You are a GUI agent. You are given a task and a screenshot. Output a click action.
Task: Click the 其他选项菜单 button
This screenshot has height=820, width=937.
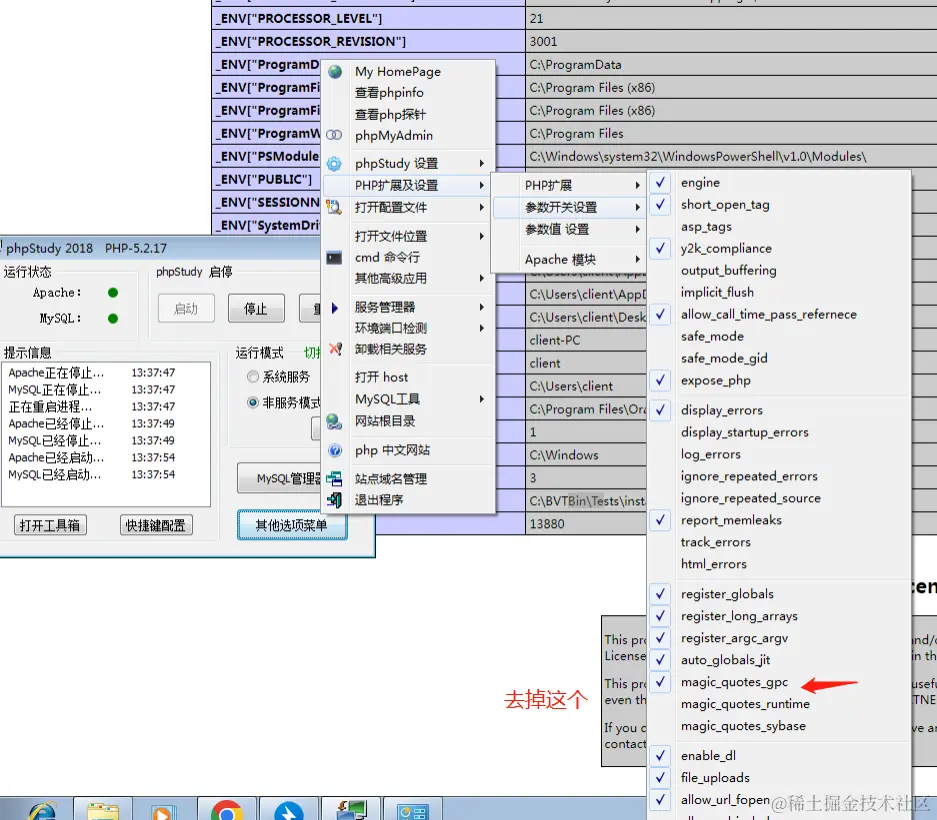pos(292,525)
